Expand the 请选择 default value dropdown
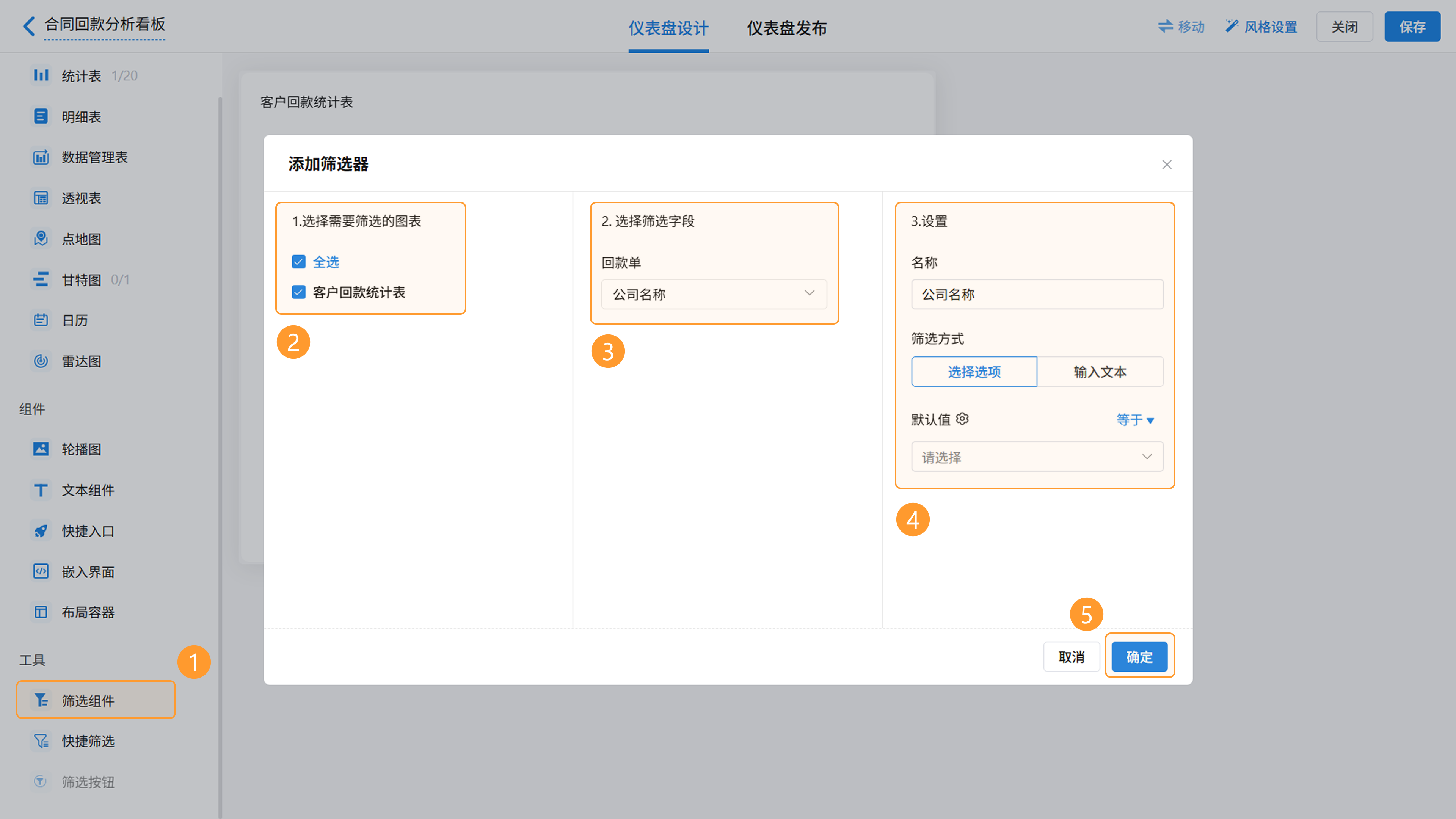 (x=1037, y=457)
